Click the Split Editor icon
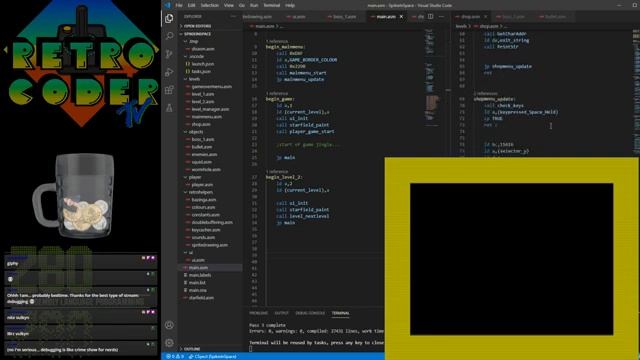640x360 pixels. click(431, 16)
